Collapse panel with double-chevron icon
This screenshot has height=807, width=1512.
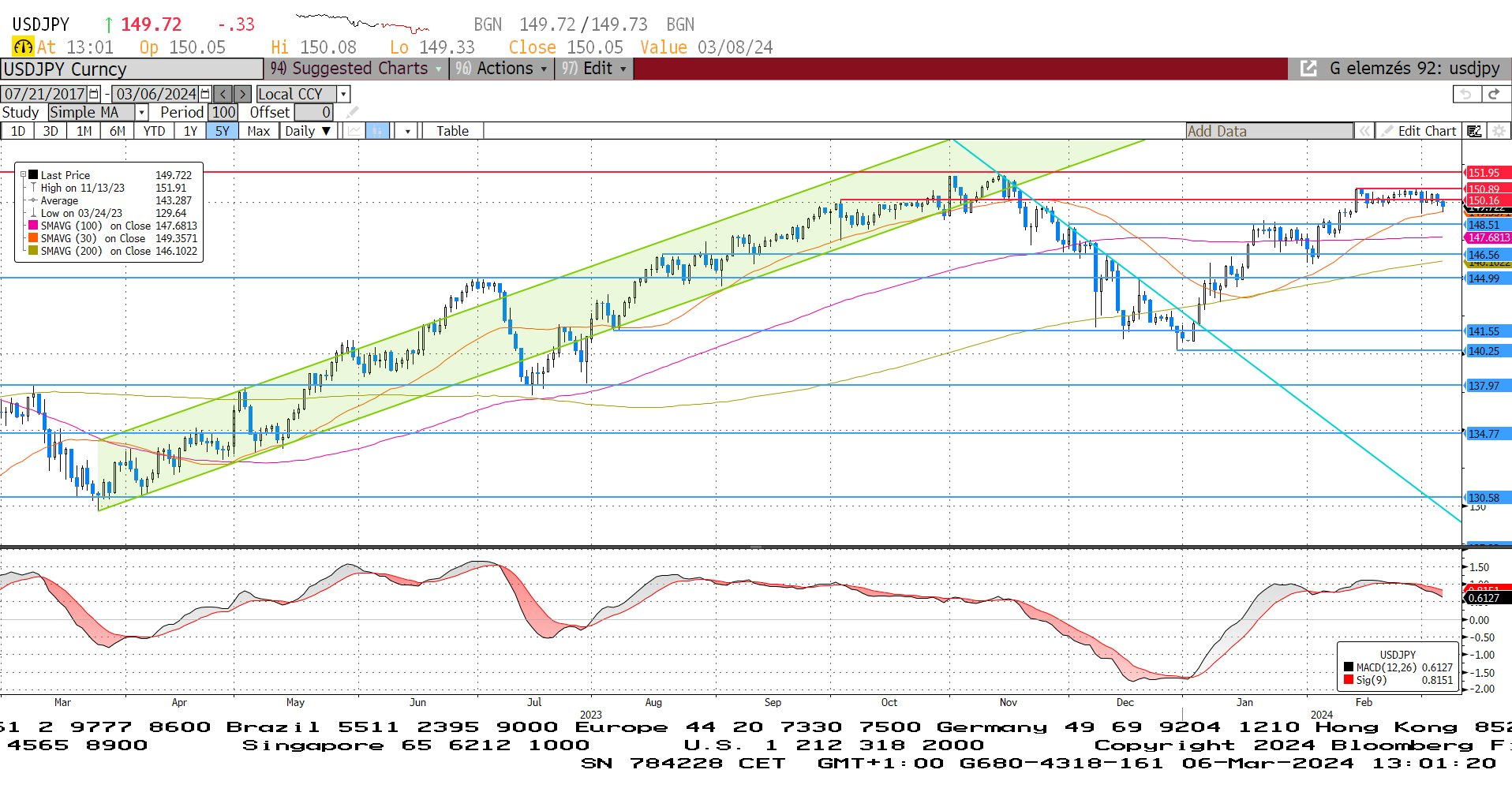click(x=1364, y=131)
